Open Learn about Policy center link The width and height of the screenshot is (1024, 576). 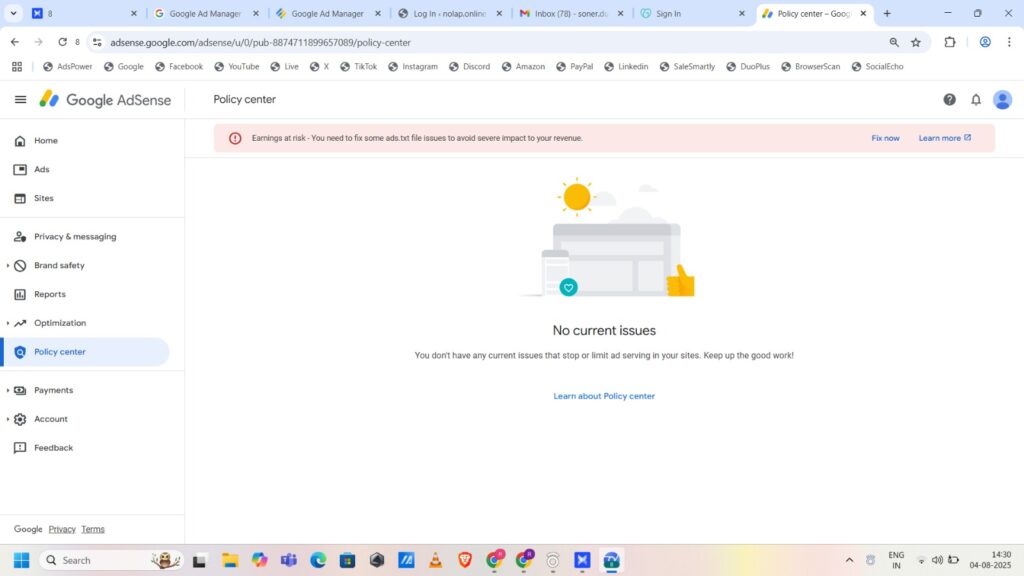coord(604,396)
